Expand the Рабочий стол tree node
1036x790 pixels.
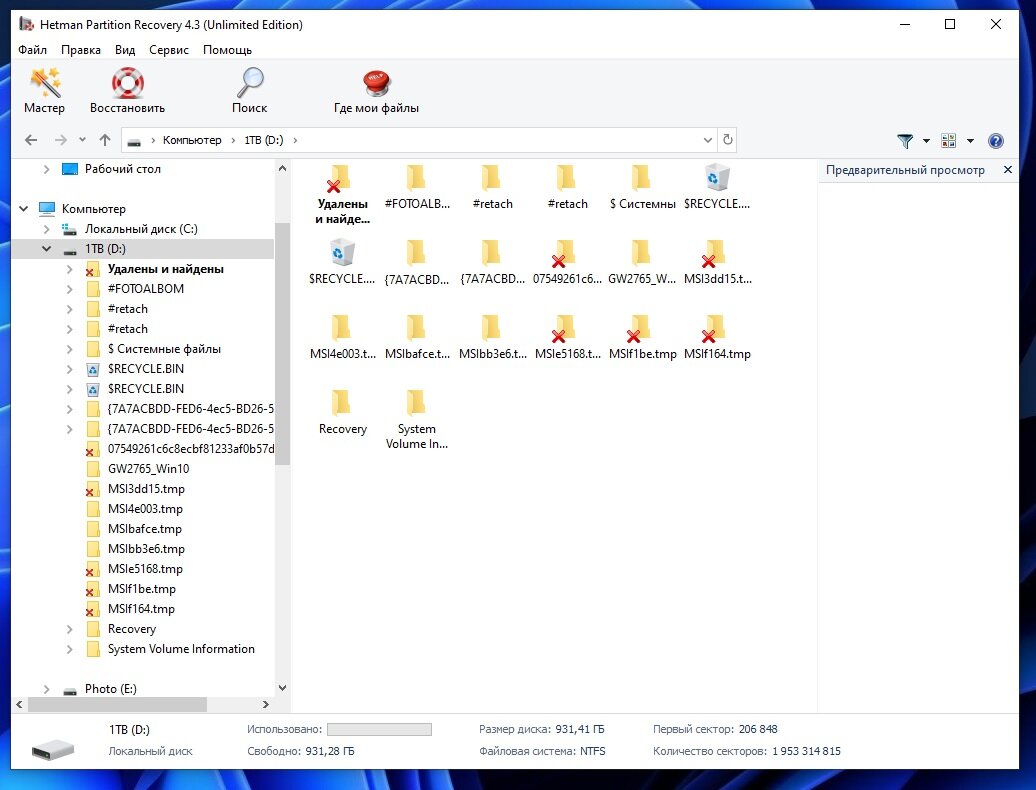pos(46,169)
